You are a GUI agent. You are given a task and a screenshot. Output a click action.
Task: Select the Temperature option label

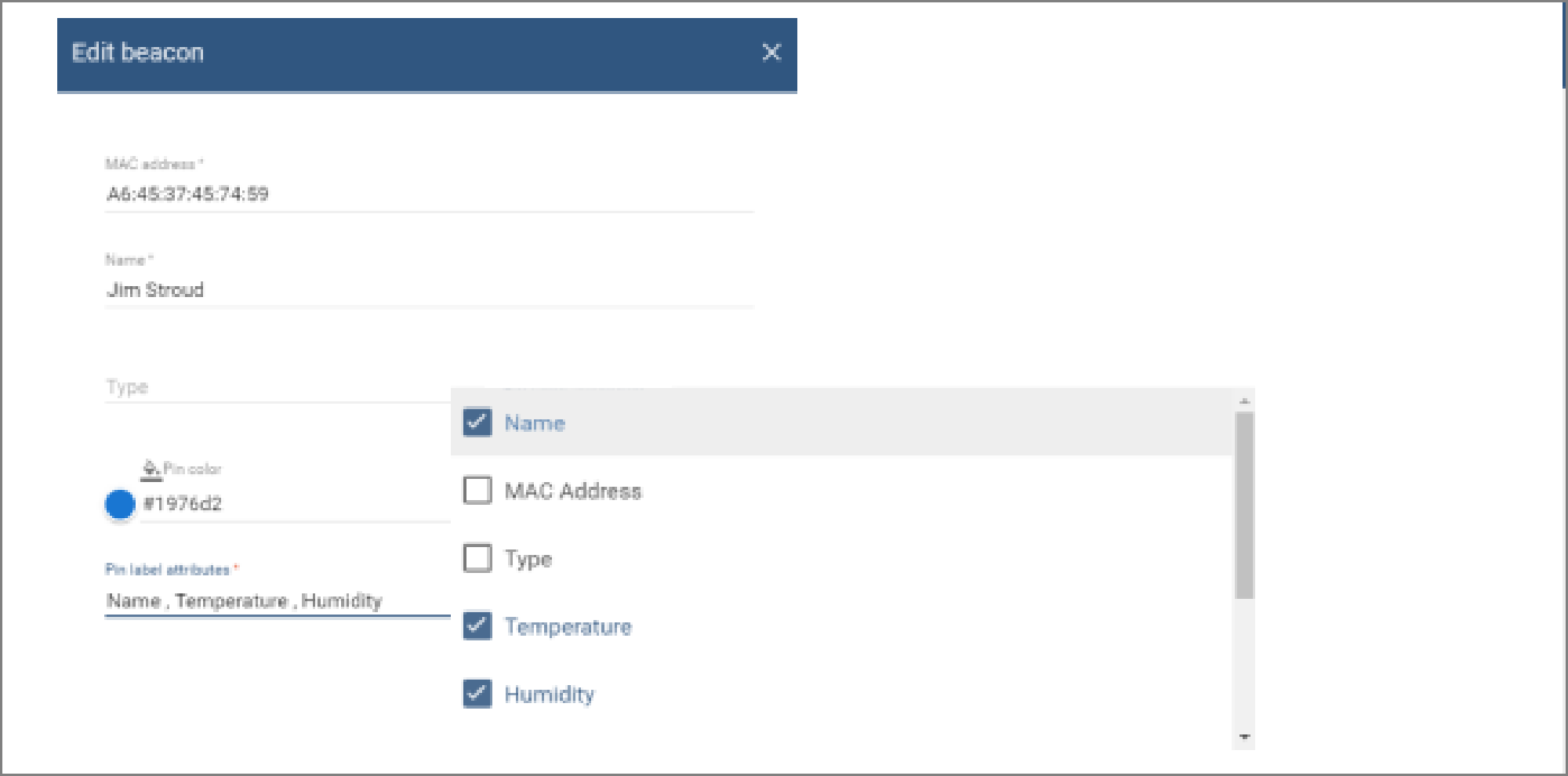coord(568,627)
